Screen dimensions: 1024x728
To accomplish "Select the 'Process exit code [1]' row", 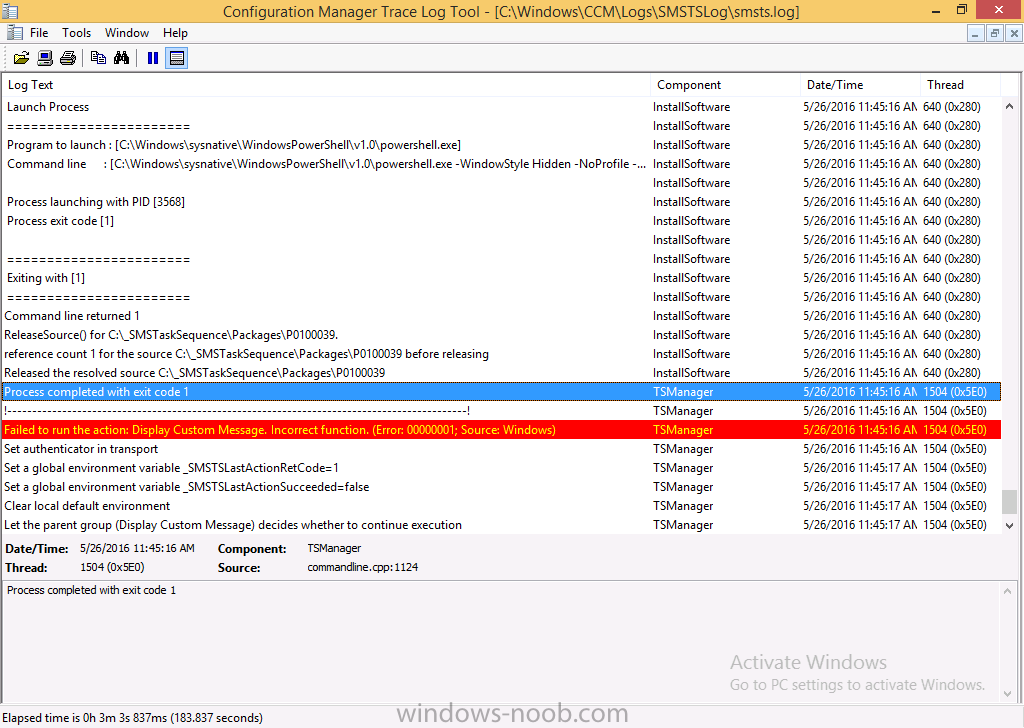I will (x=502, y=221).
